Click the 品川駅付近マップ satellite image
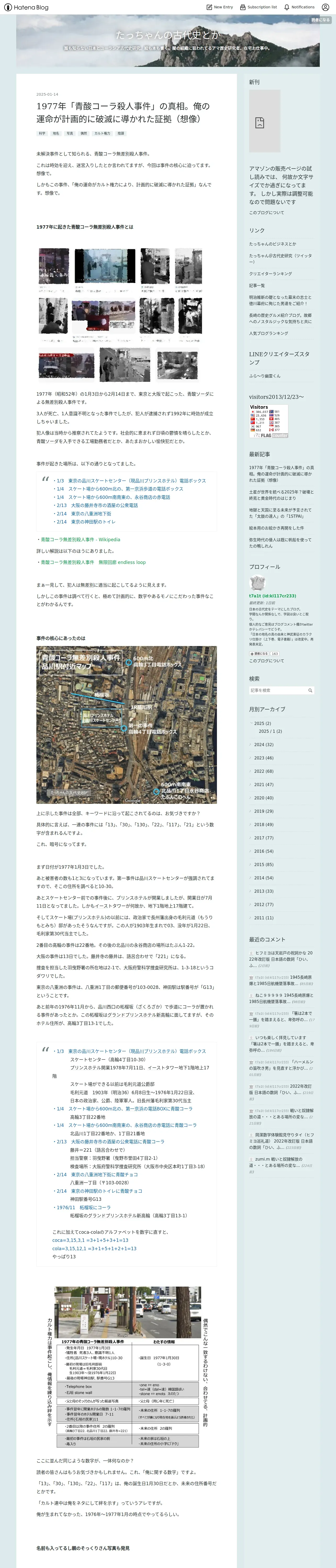The height and width of the screenshot is (1568, 336). click(126, 725)
